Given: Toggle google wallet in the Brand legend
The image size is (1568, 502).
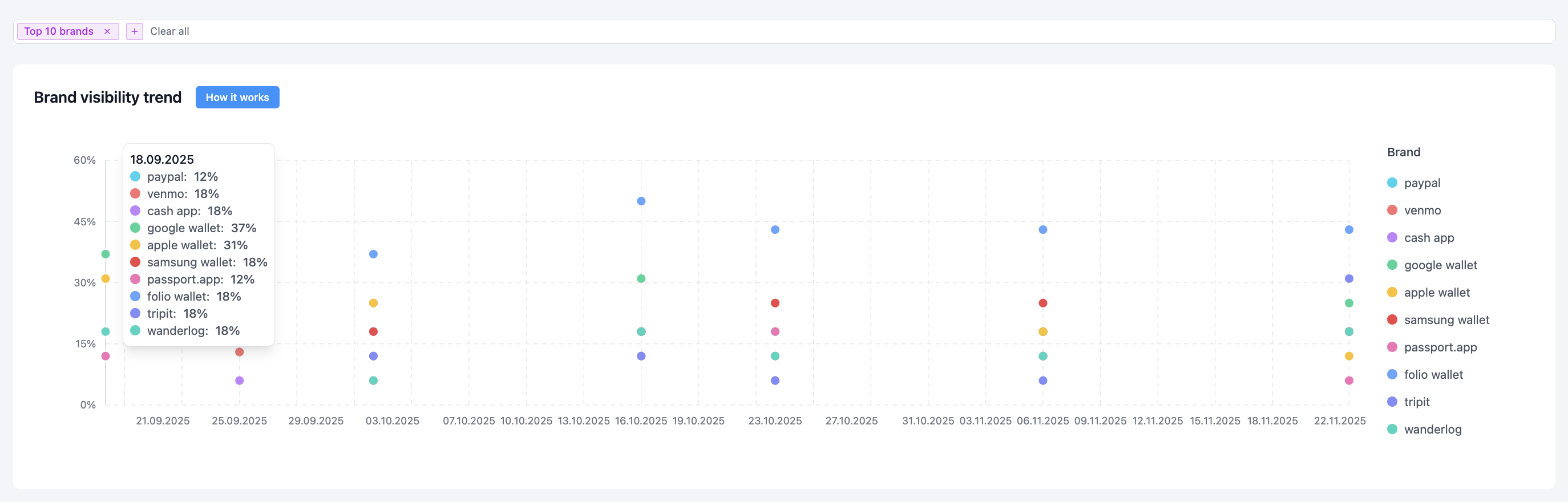Looking at the screenshot, I should pos(1432,265).
